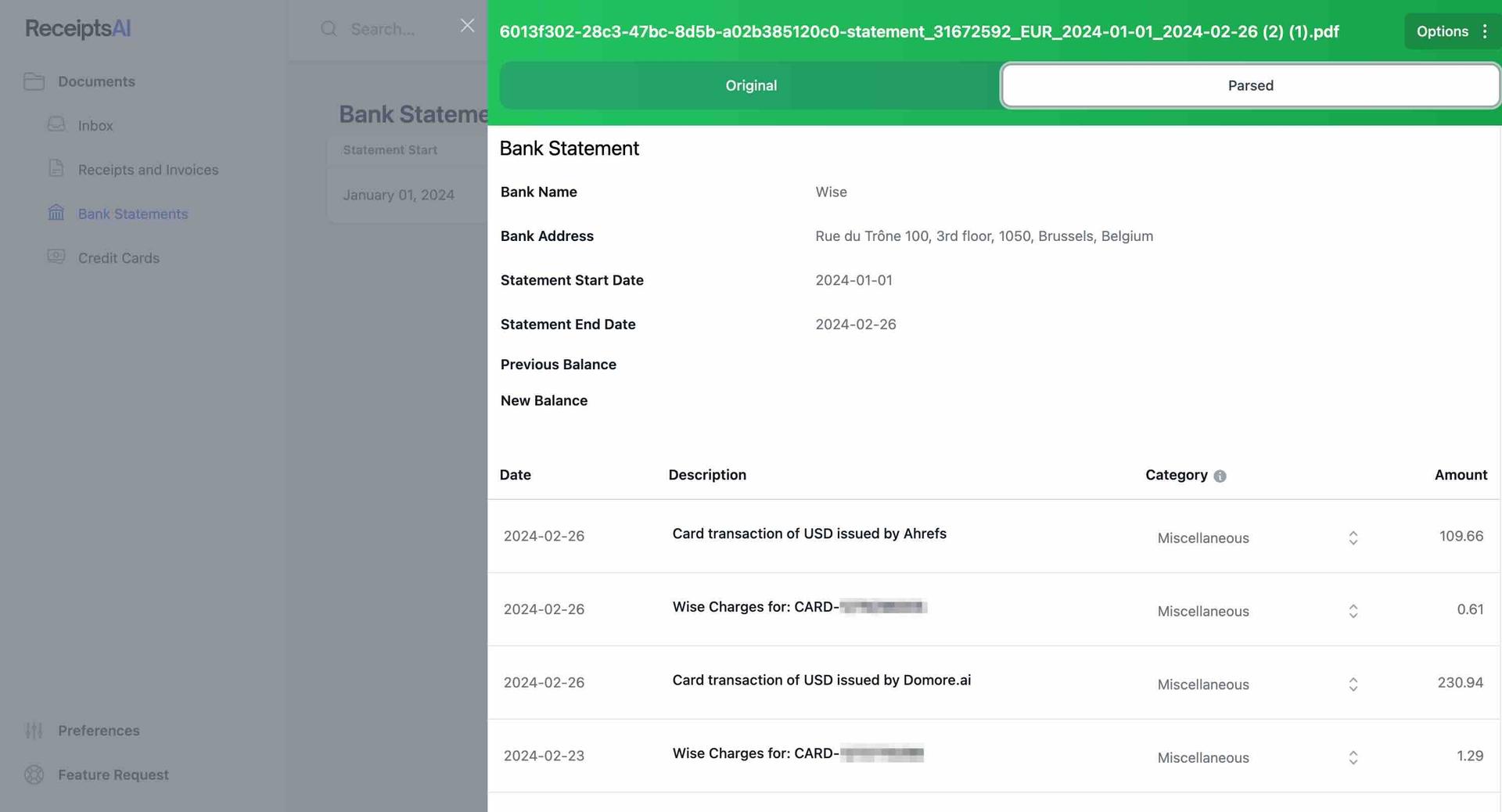Go to Bank Statements section
Screen dimensions: 1502x812
click(133, 214)
